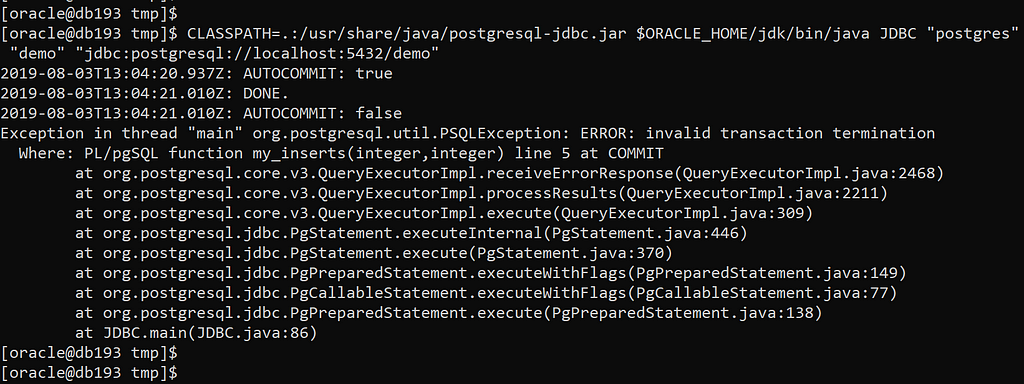The image size is (1024, 384).
Task: Click the PgStatement.java:370 source reference
Action: (569, 253)
